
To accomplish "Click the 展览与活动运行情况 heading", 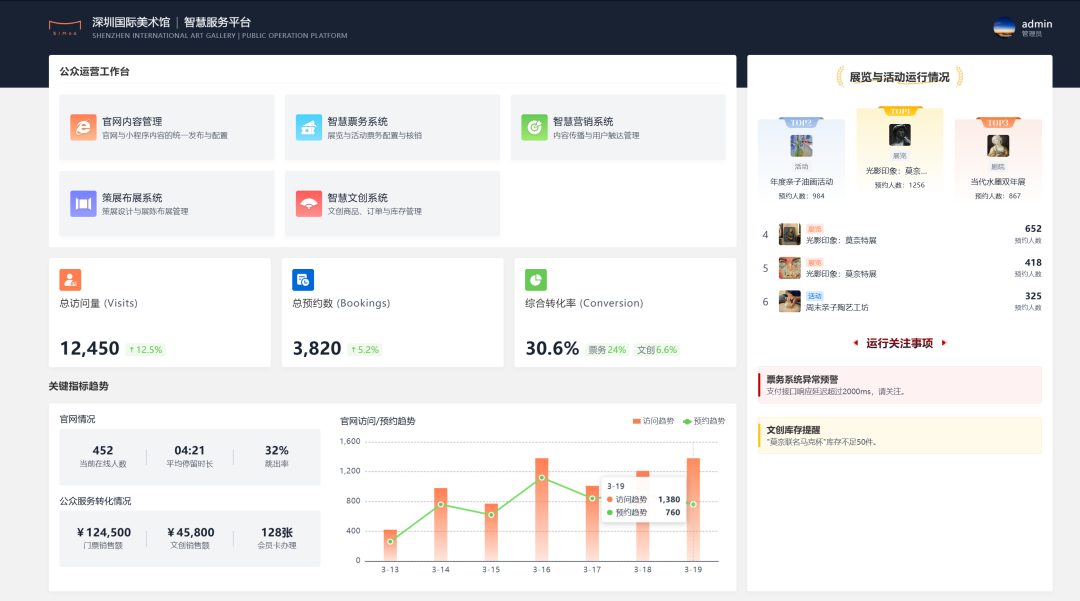I will point(900,77).
